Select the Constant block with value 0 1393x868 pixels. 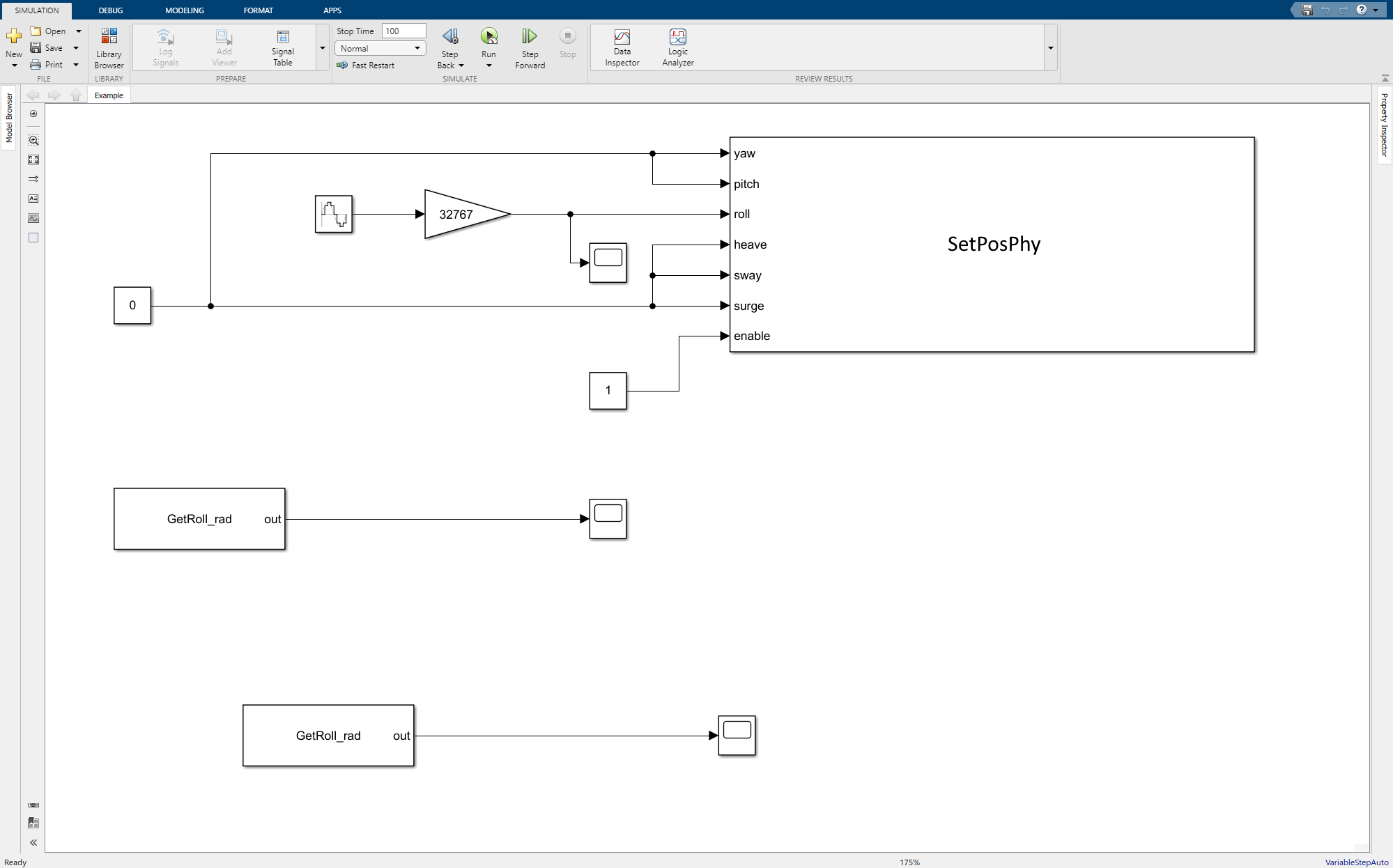point(132,305)
